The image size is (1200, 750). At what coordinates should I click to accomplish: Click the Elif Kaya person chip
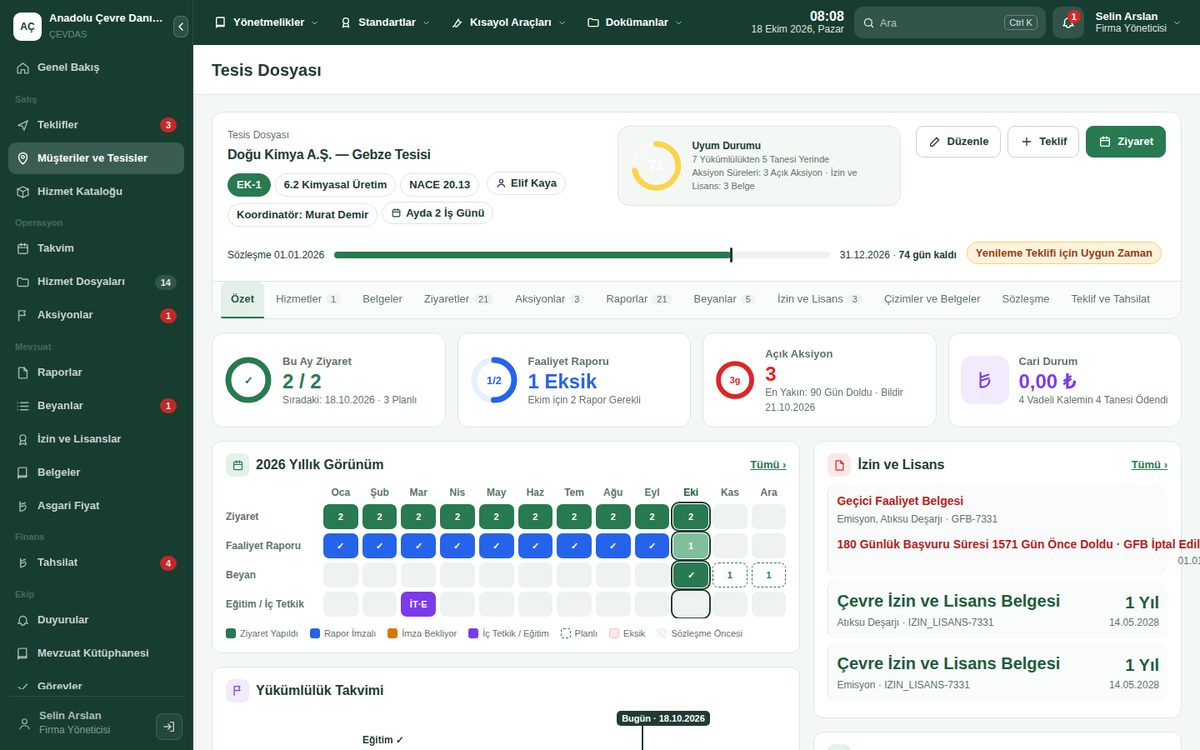pos(526,184)
